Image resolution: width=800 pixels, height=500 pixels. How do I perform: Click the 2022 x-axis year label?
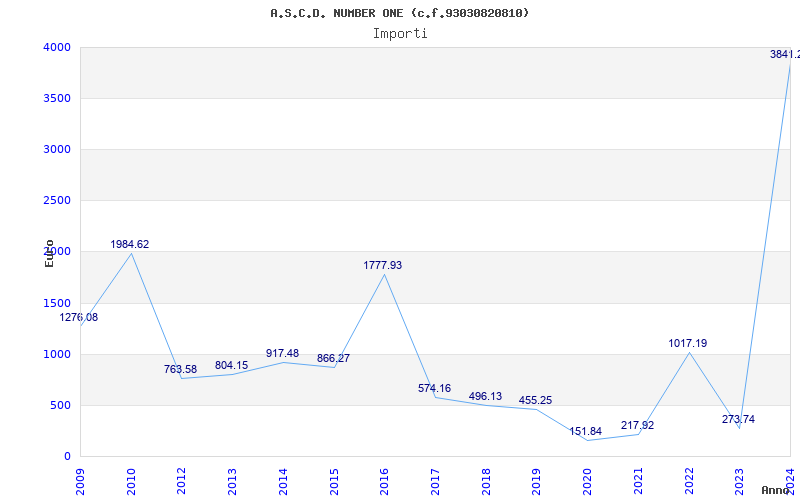tap(689, 481)
